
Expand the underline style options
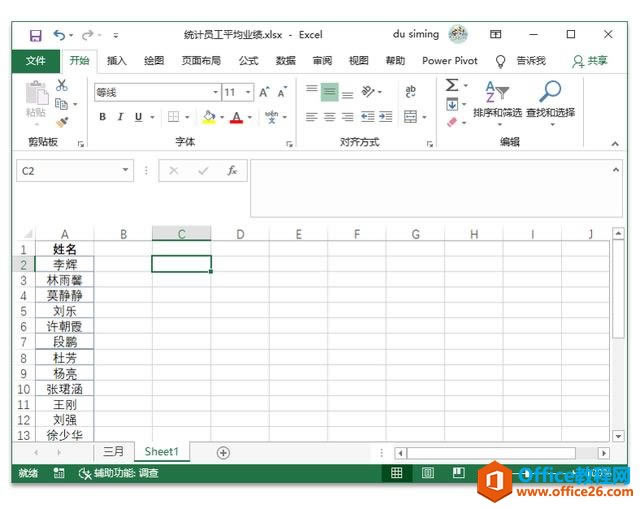coord(152,118)
